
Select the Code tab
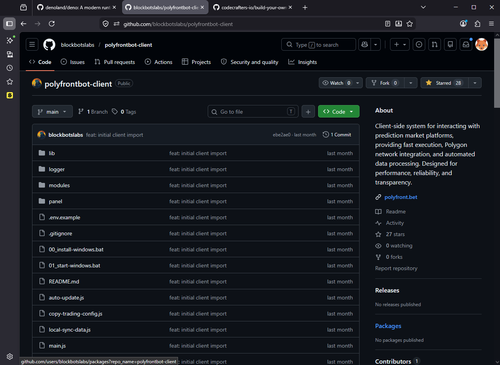[40, 62]
